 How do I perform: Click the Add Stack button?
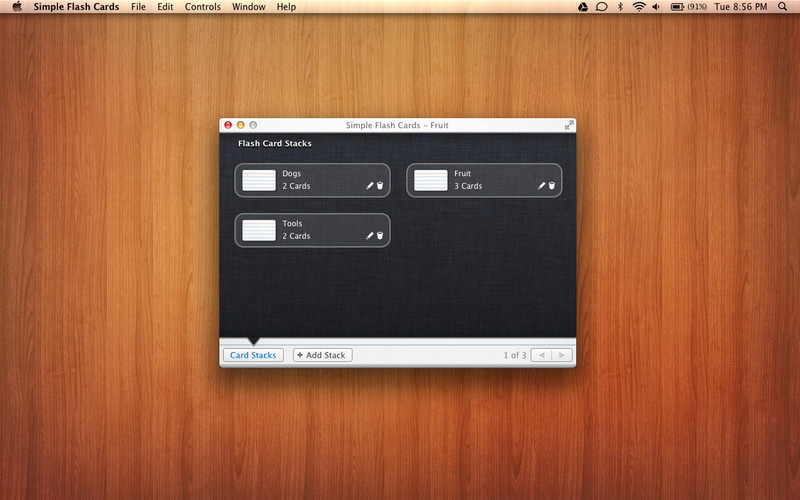click(322, 355)
